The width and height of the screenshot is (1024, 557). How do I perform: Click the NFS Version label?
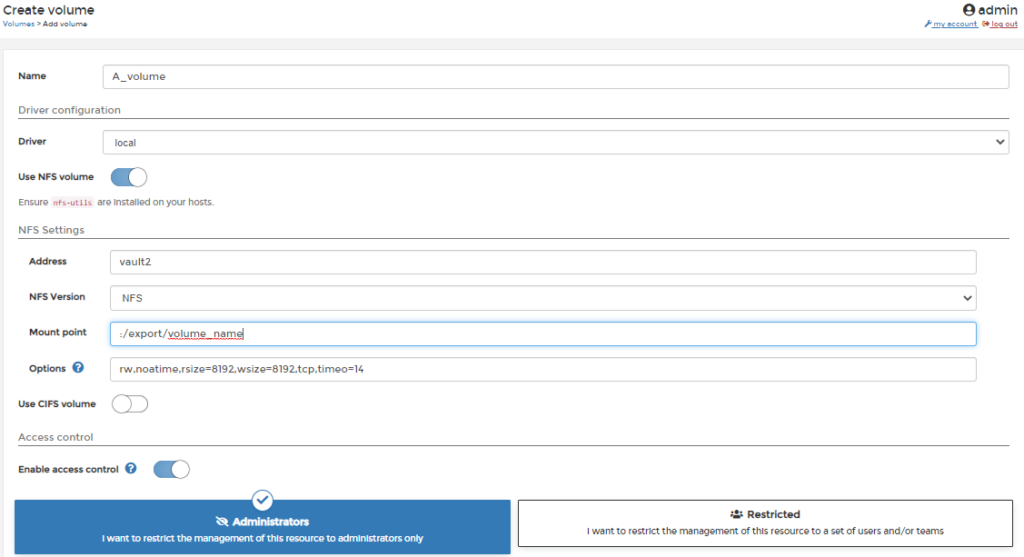point(57,296)
